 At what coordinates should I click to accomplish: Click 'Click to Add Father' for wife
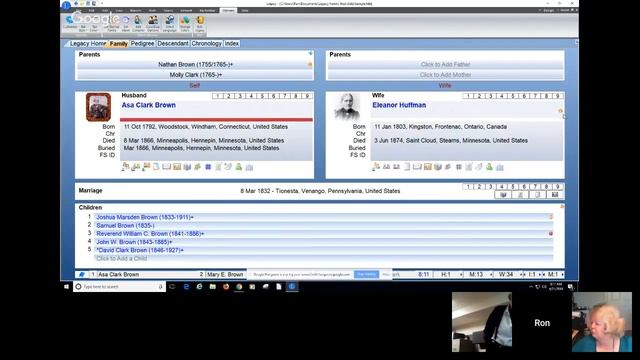pyautogui.click(x=445, y=64)
